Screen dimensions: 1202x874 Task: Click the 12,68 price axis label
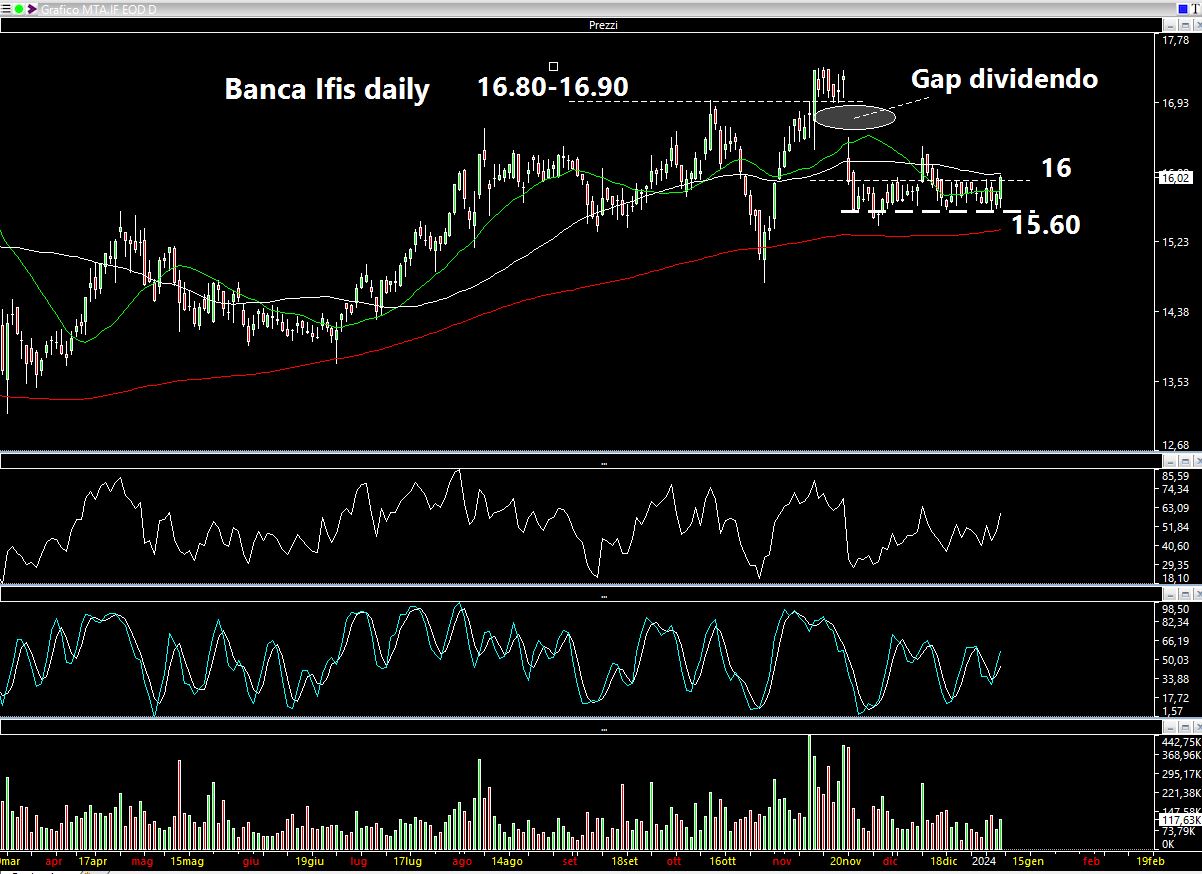click(1176, 445)
